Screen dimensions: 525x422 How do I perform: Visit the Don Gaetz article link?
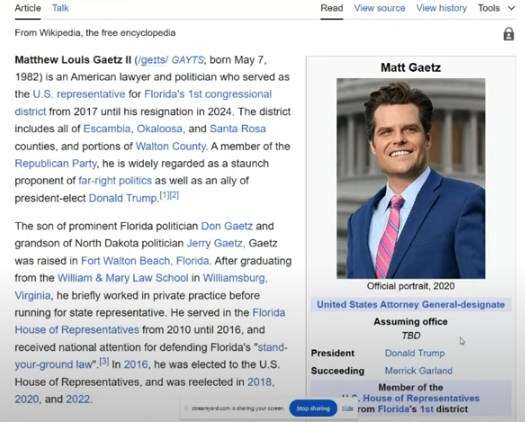(x=227, y=226)
